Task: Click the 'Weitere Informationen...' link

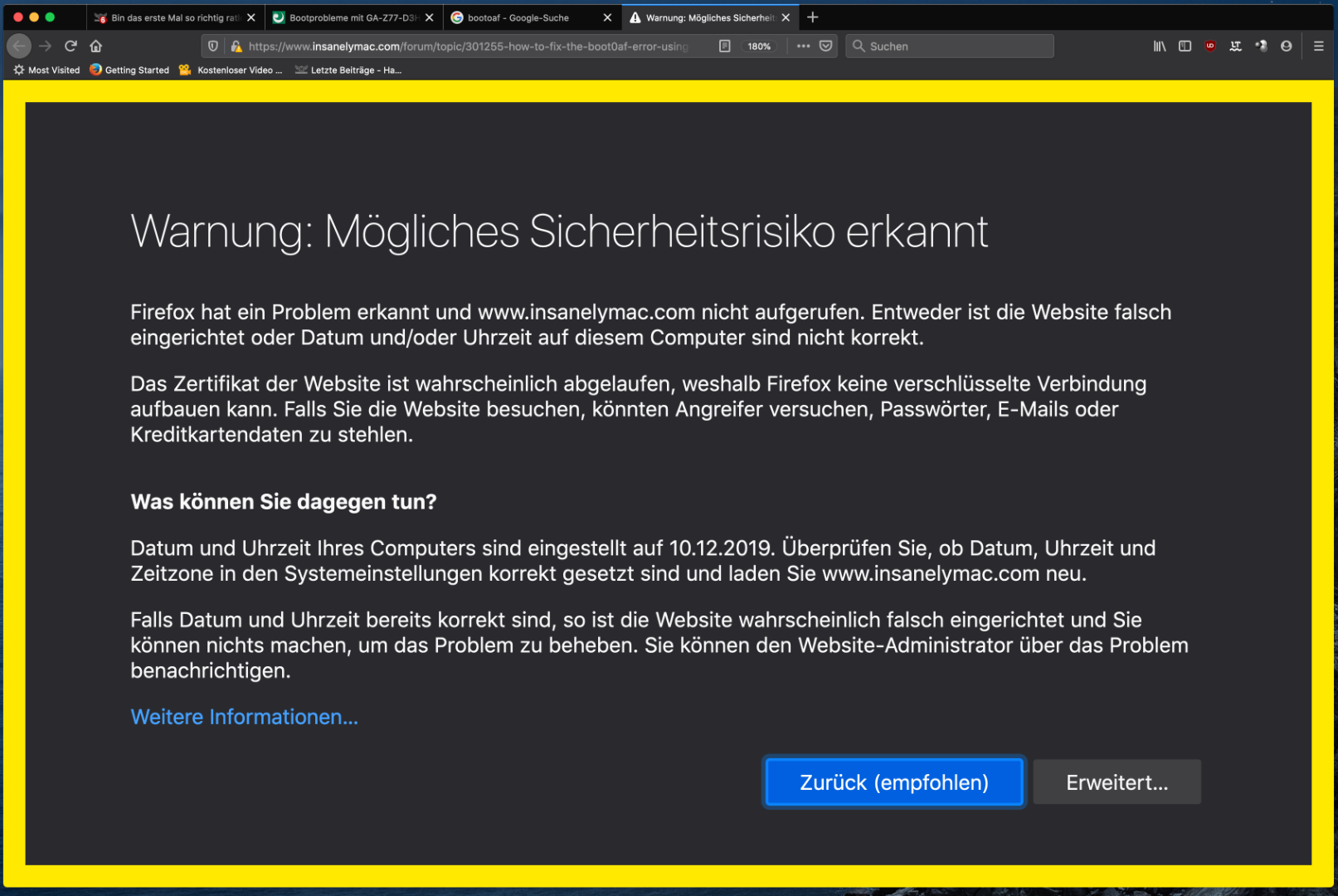Action: pyautogui.click(x=245, y=717)
